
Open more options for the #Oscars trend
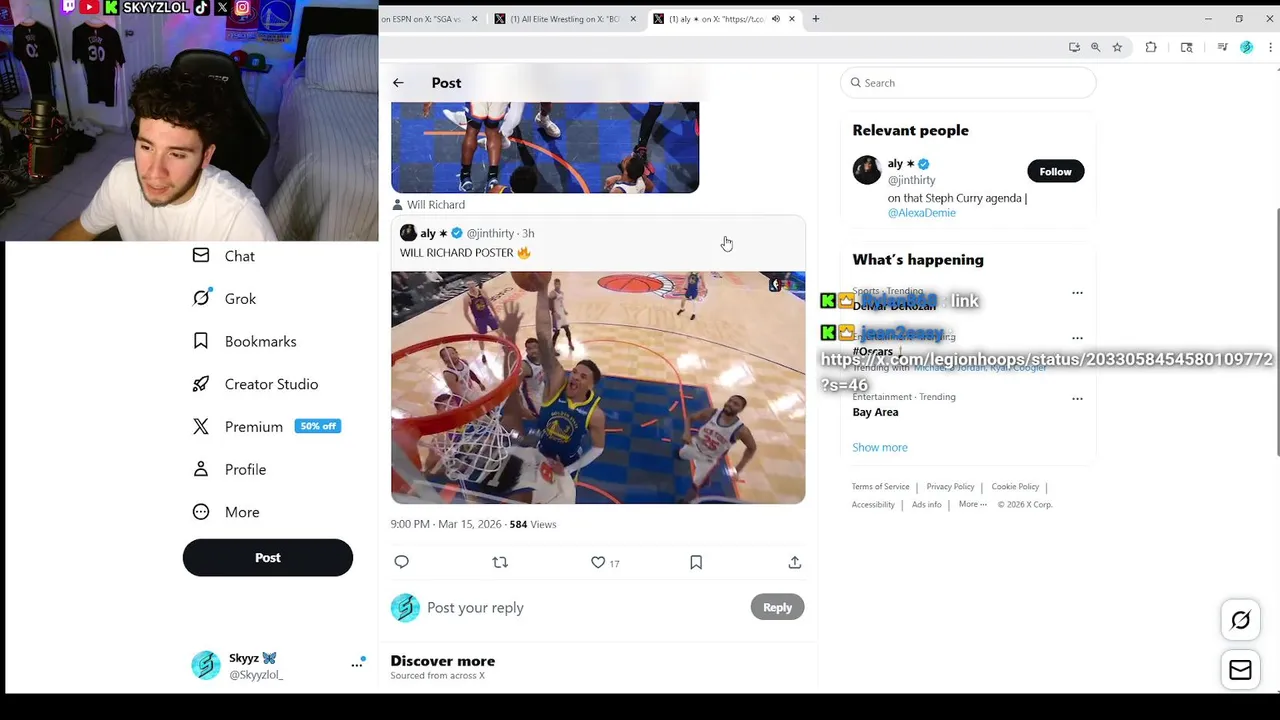(1077, 338)
